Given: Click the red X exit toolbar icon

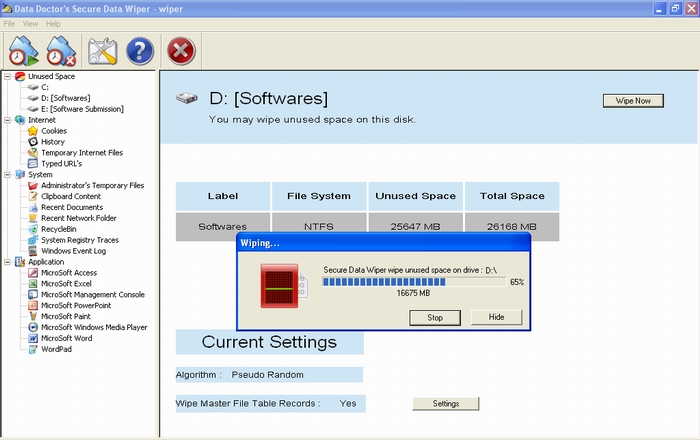Looking at the screenshot, I should click(x=181, y=49).
